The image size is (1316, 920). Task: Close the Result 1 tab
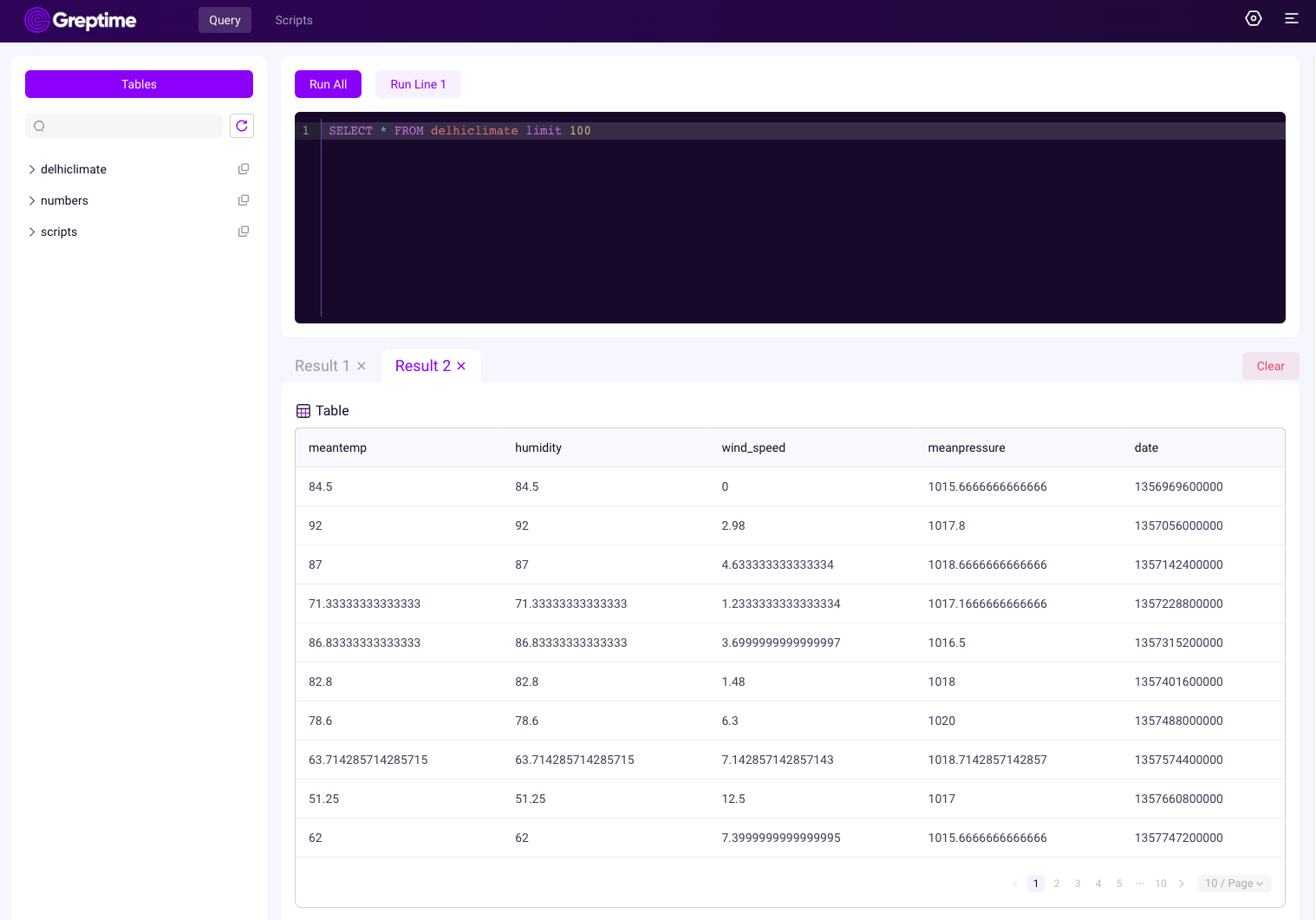[362, 366]
